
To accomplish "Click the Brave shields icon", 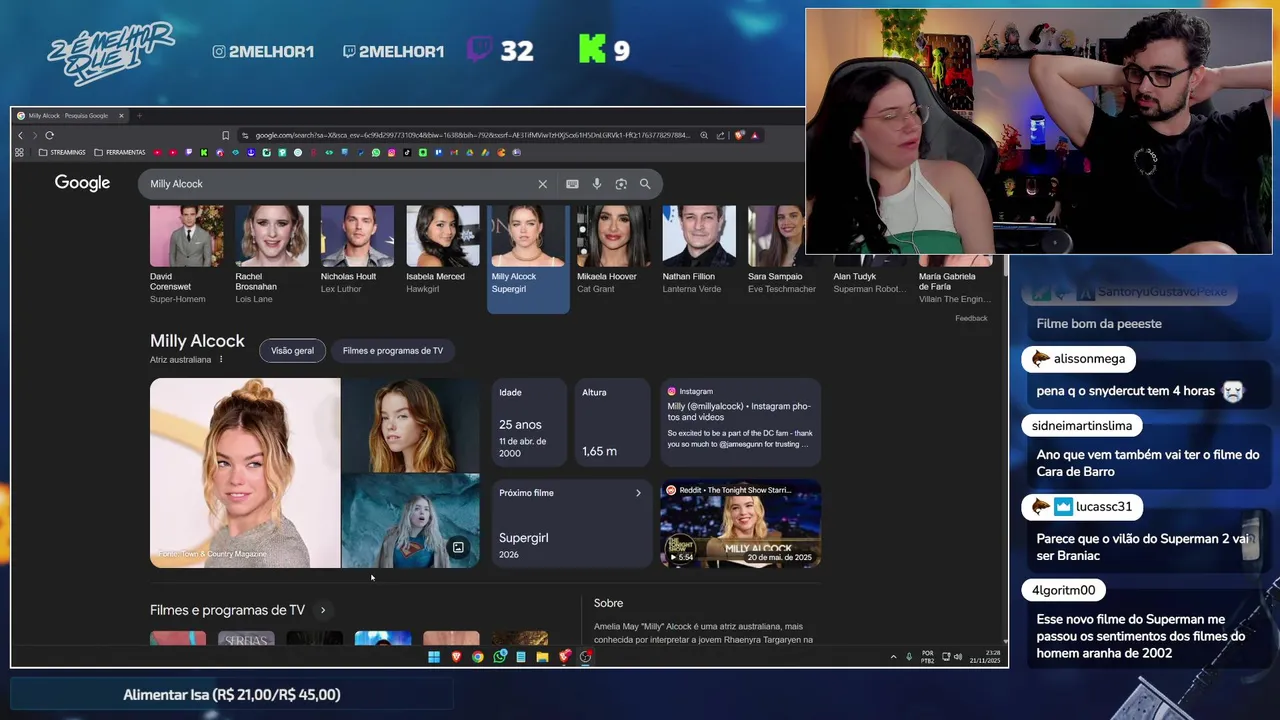I will (739, 135).
